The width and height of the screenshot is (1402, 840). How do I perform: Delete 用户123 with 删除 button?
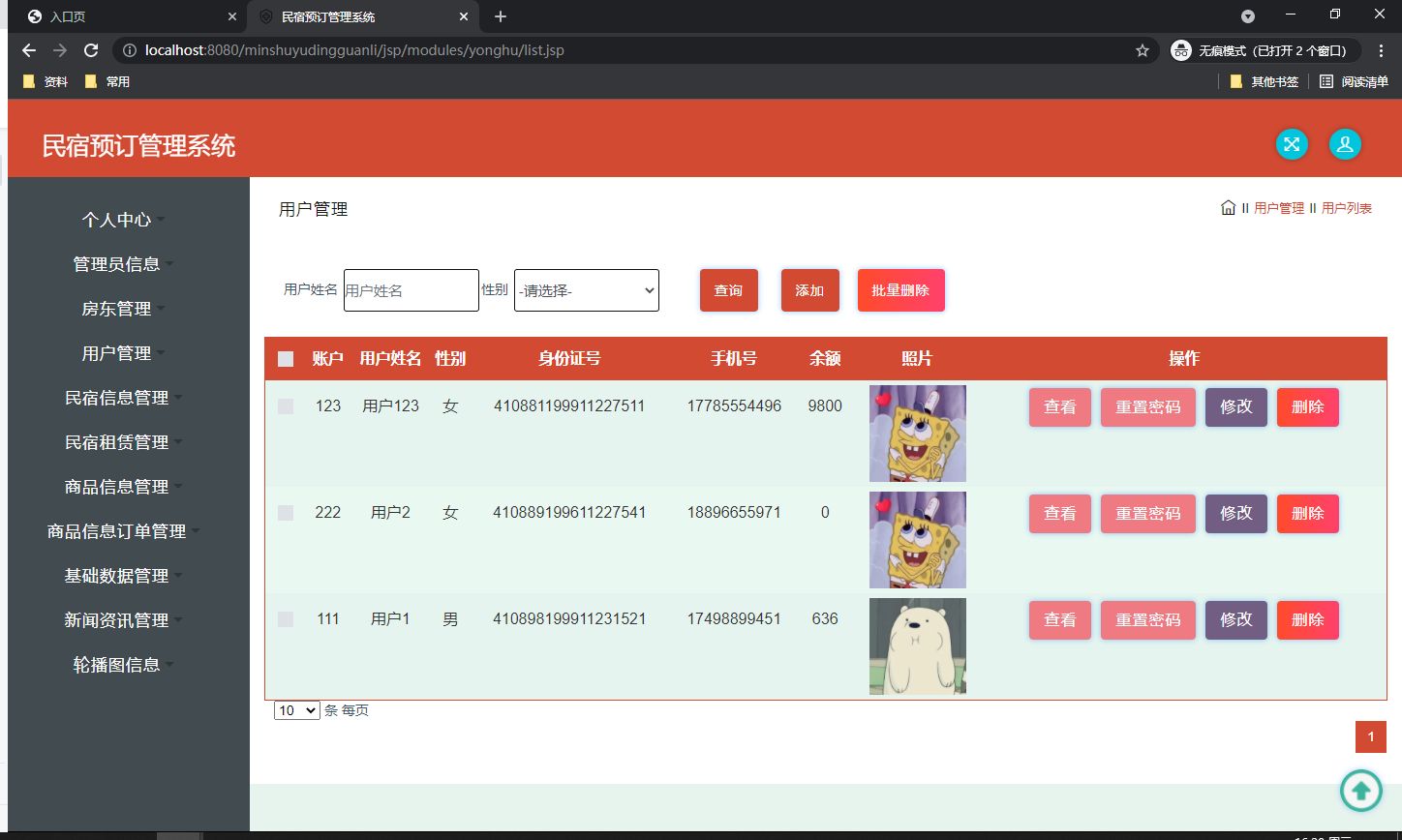click(1308, 407)
